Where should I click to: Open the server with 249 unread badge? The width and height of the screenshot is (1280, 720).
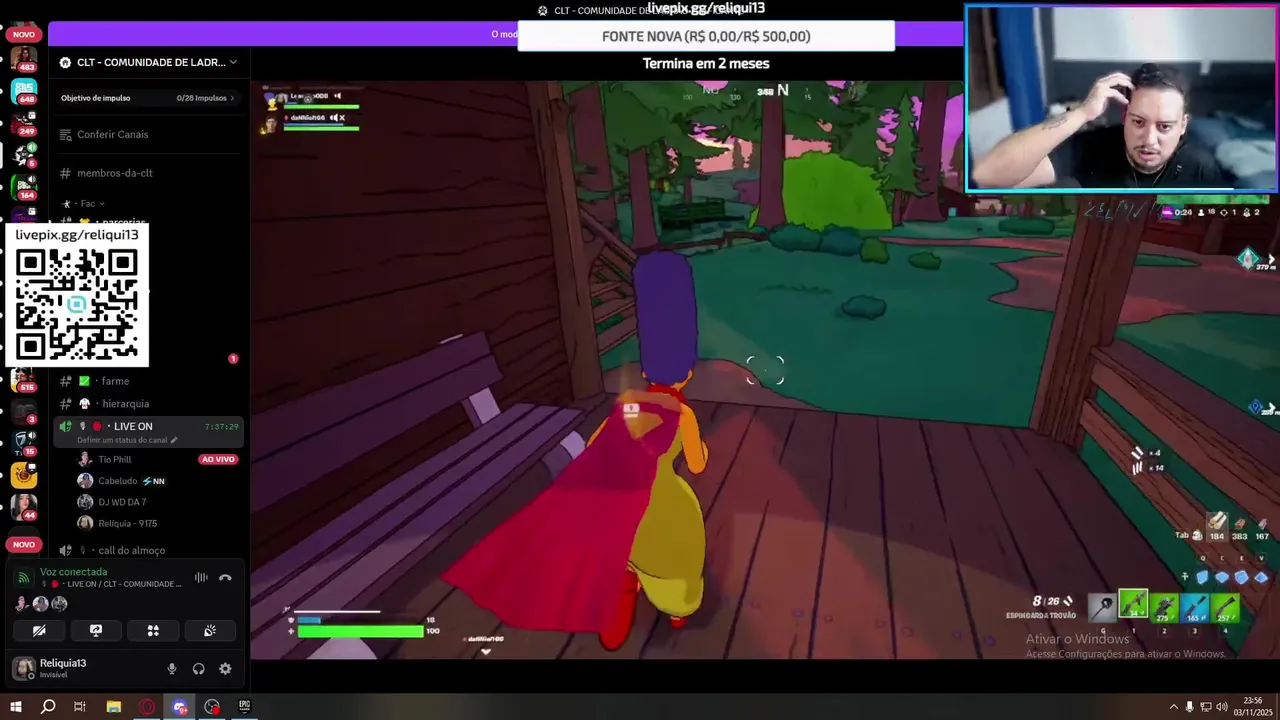[x=24, y=122]
